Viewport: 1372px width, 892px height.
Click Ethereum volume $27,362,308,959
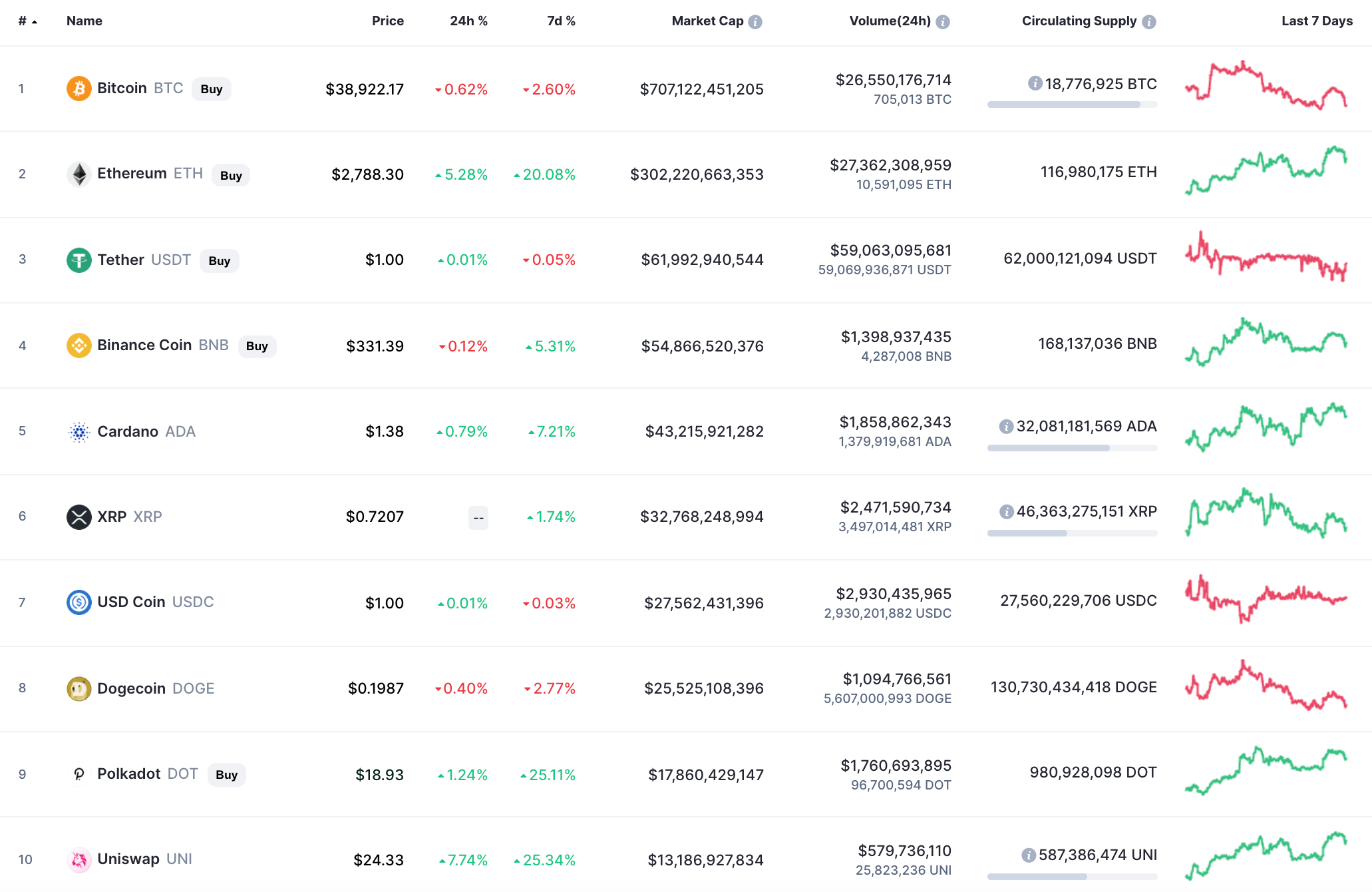(x=891, y=165)
